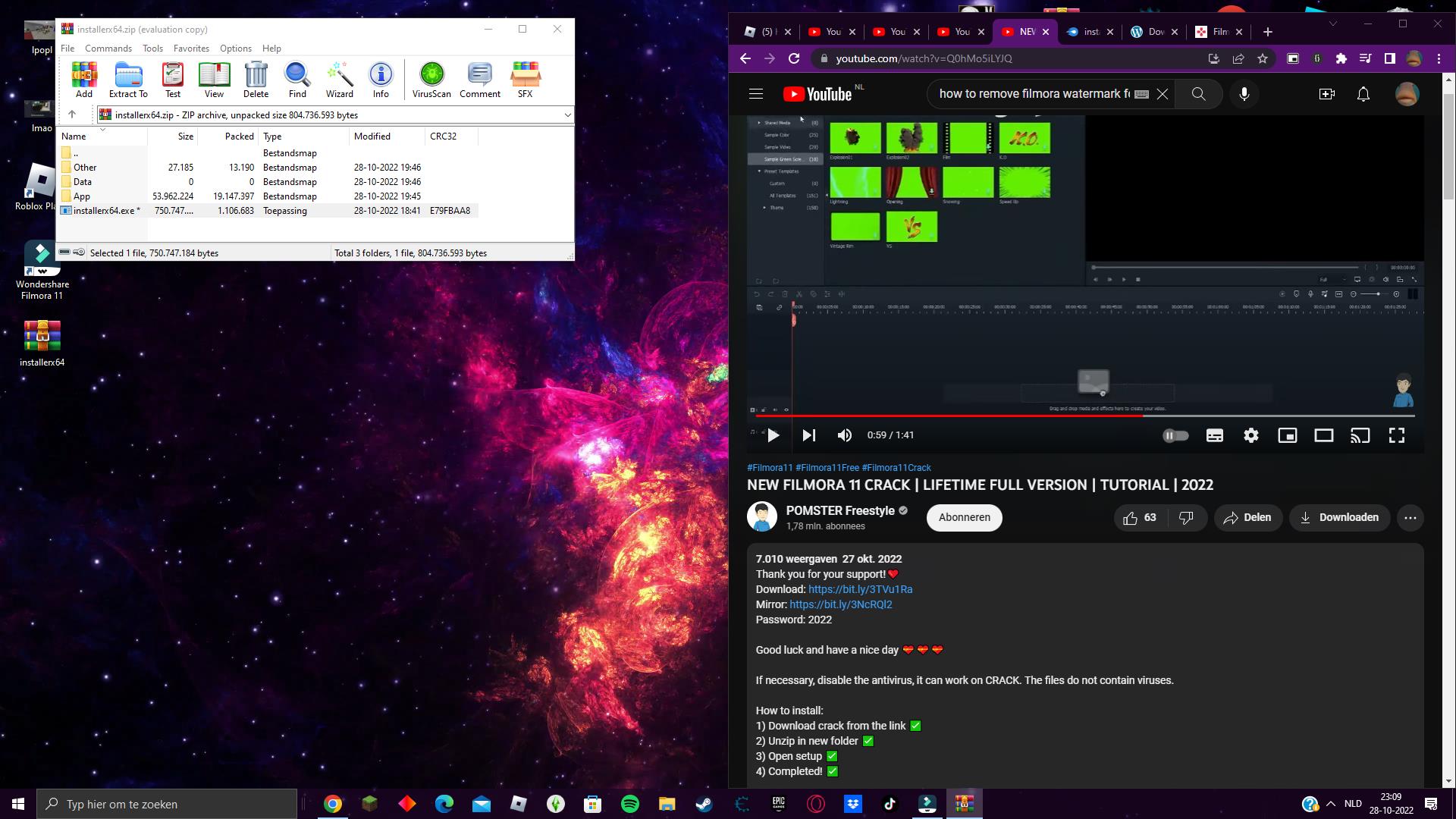1456x819 pixels.
Task: Click the Abonneren subscribe button
Action: pos(964,518)
